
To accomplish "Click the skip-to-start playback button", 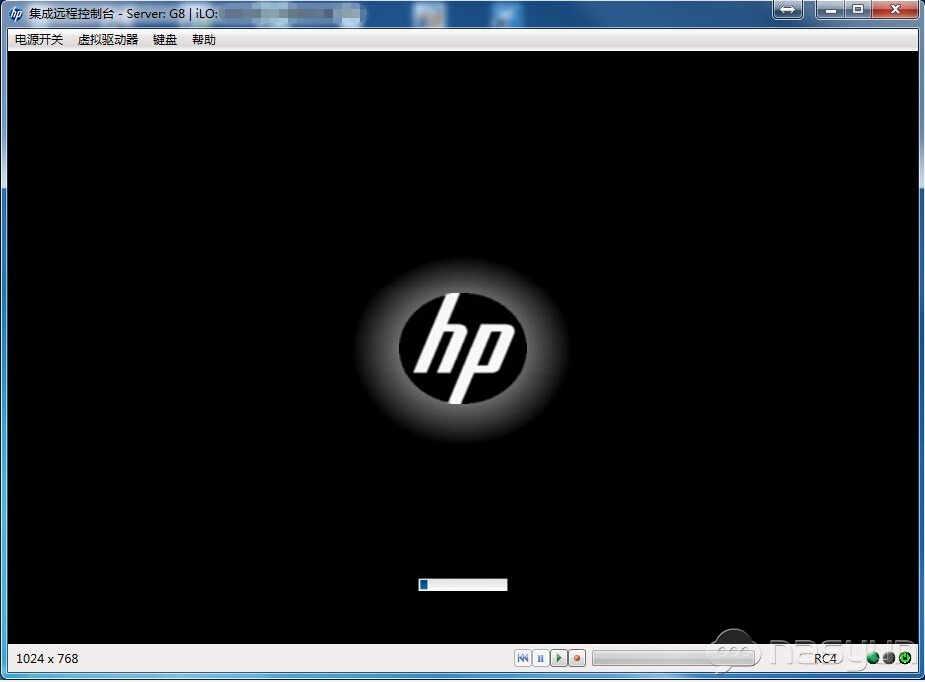I will coord(523,658).
